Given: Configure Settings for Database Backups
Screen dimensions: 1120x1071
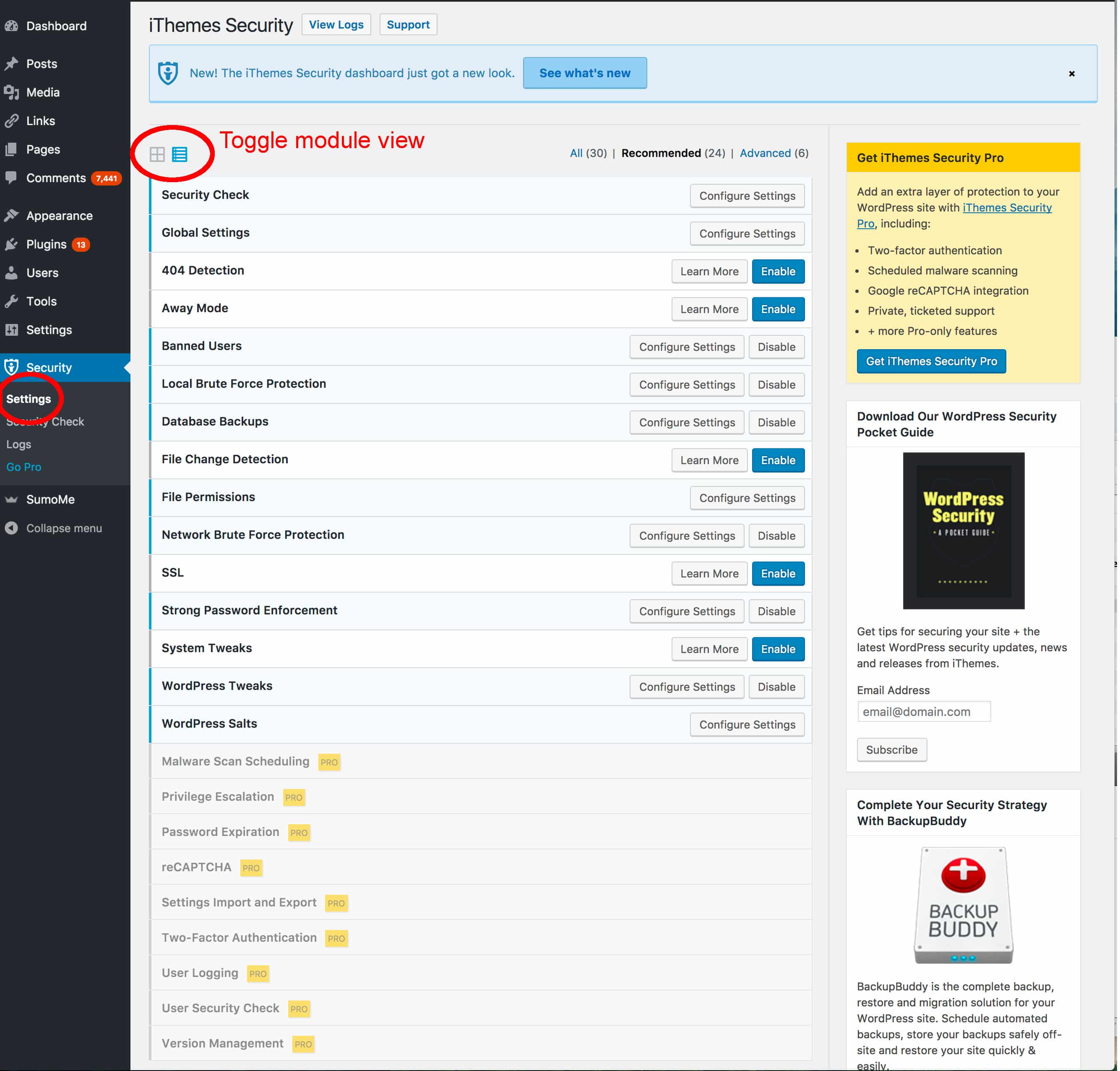Looking at the screenshot, I should [x=687, y=423].
